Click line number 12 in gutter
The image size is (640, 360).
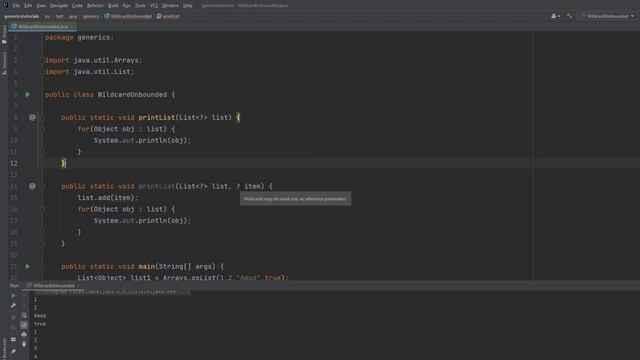pos(13,163)
